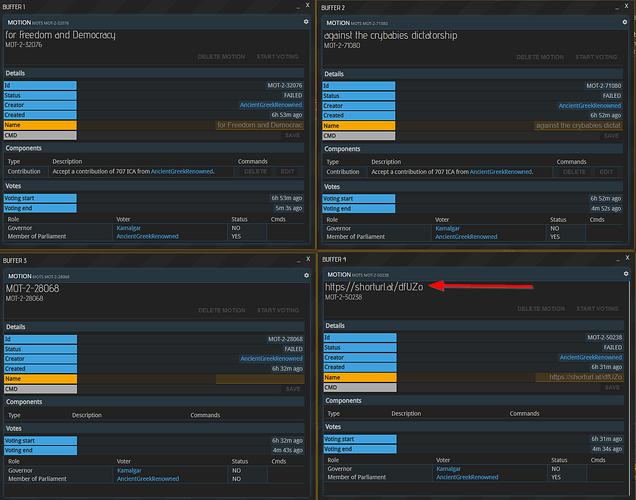Click the gray CMD label in Buffer 1

pos(40,135)
